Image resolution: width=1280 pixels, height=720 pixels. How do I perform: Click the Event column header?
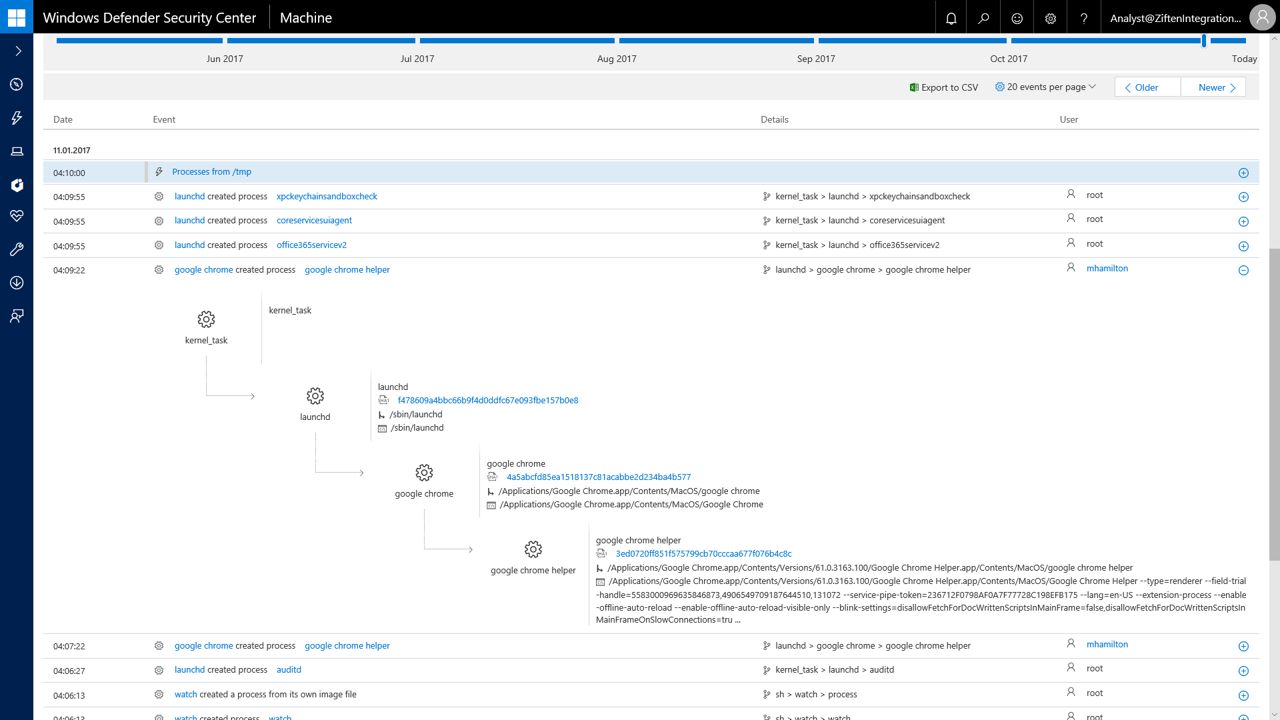(x=164, y=119)
